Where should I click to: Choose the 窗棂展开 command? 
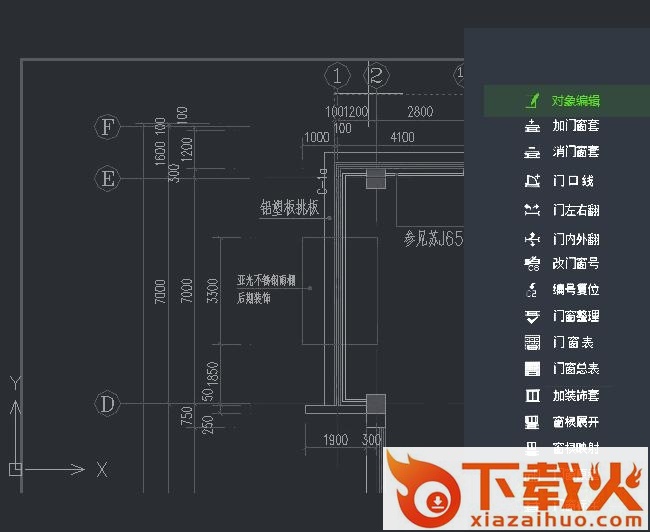575,422
